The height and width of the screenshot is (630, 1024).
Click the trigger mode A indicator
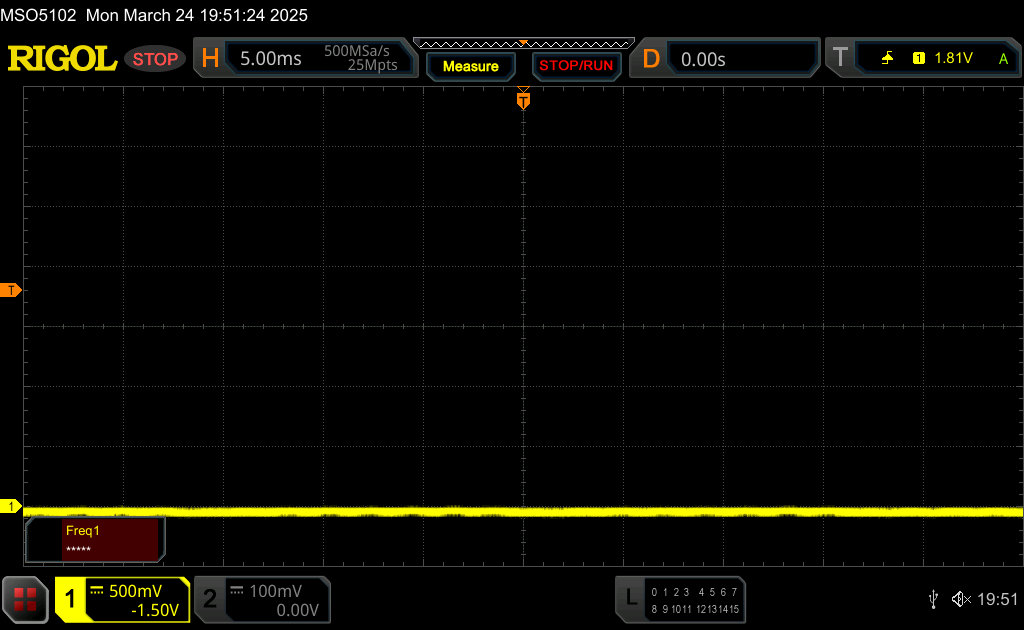(1004, 59)
